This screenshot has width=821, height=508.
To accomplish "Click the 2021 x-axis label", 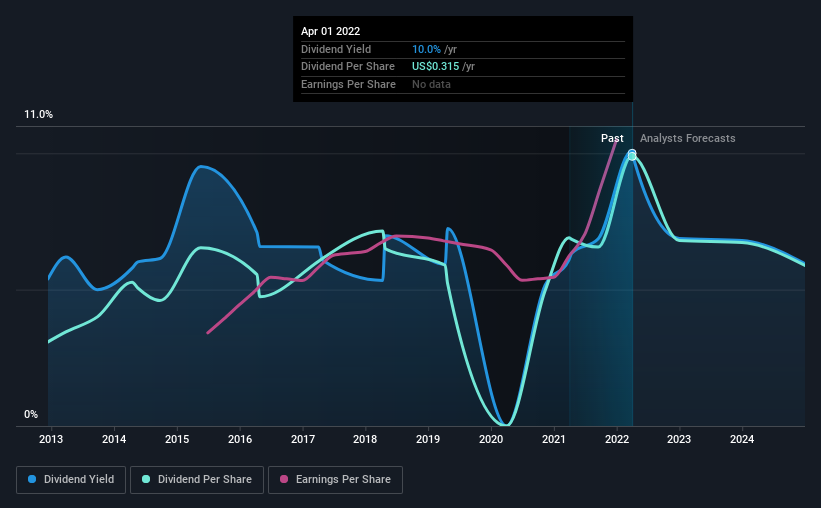I will (x=553, y=439).
